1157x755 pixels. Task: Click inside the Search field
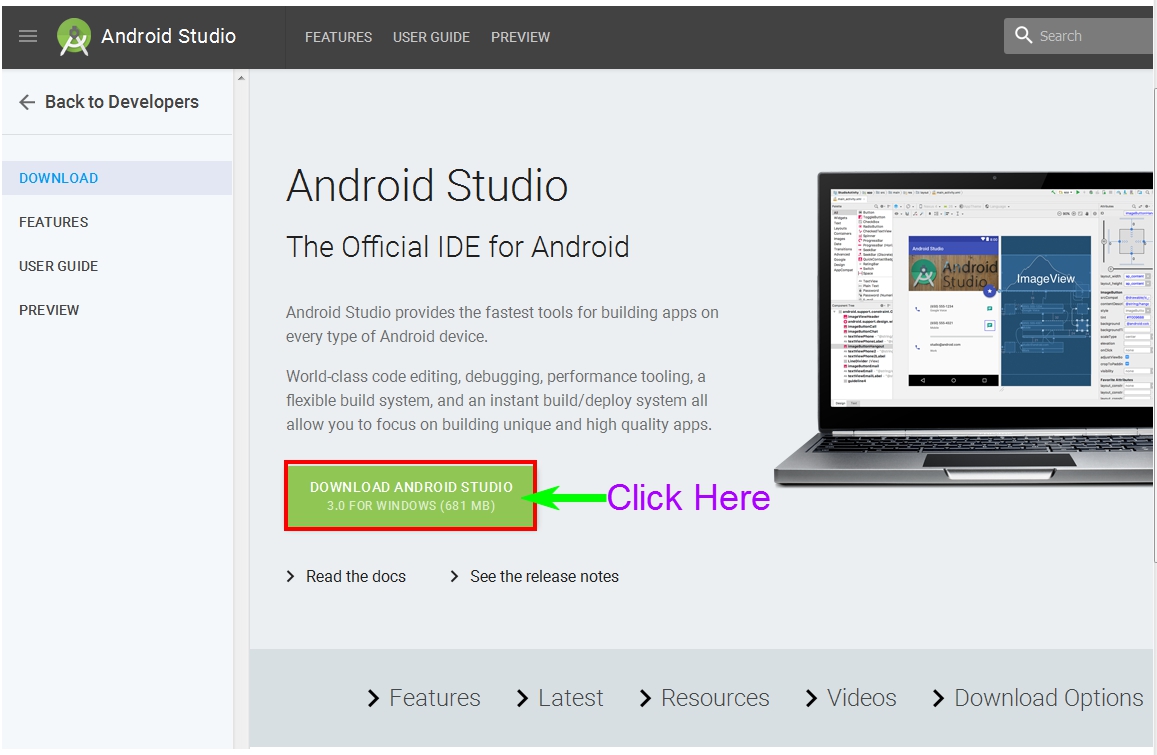(1080, 35)
